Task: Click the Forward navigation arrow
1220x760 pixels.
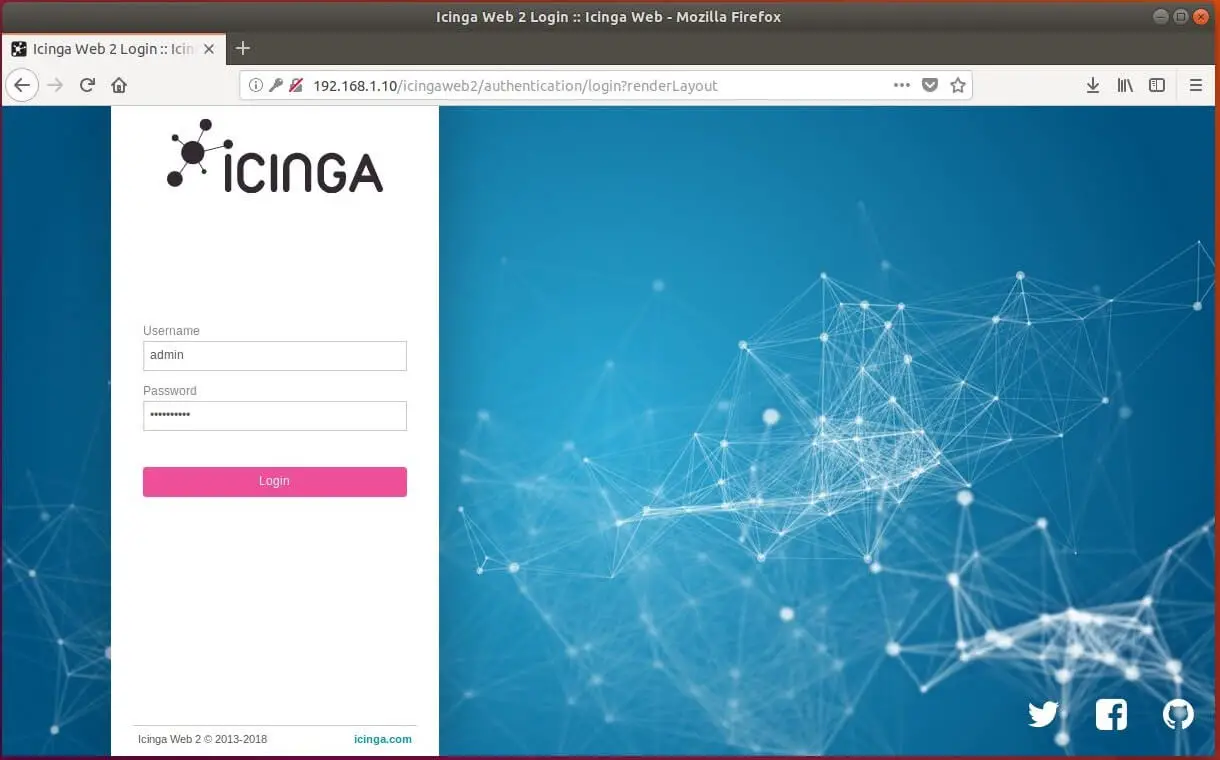Action: click(x=55, y=85)
